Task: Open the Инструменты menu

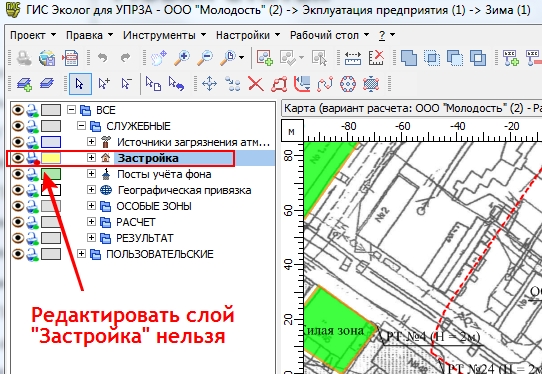Action: pos(165,35)
